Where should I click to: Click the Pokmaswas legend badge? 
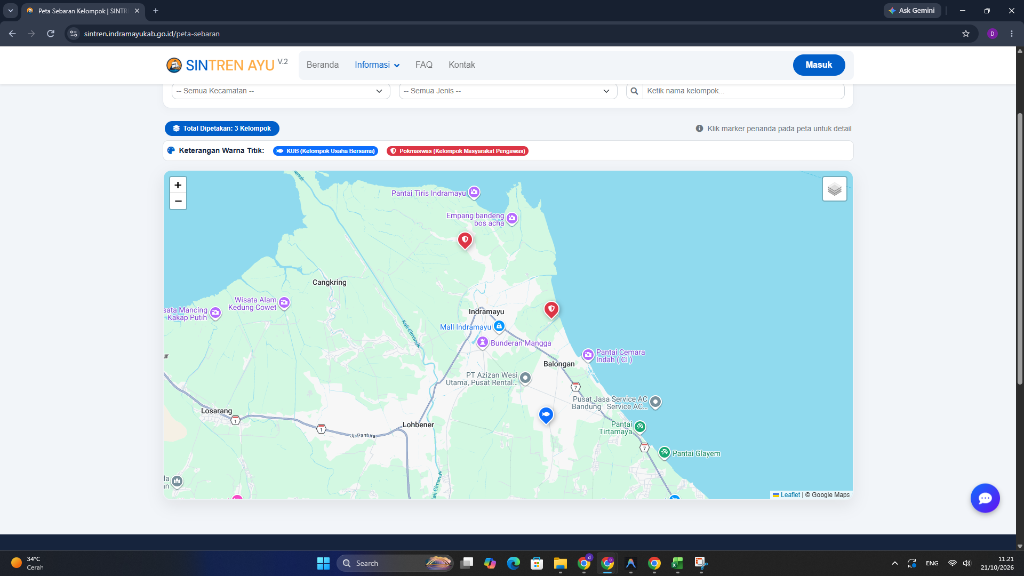[457, 151]
